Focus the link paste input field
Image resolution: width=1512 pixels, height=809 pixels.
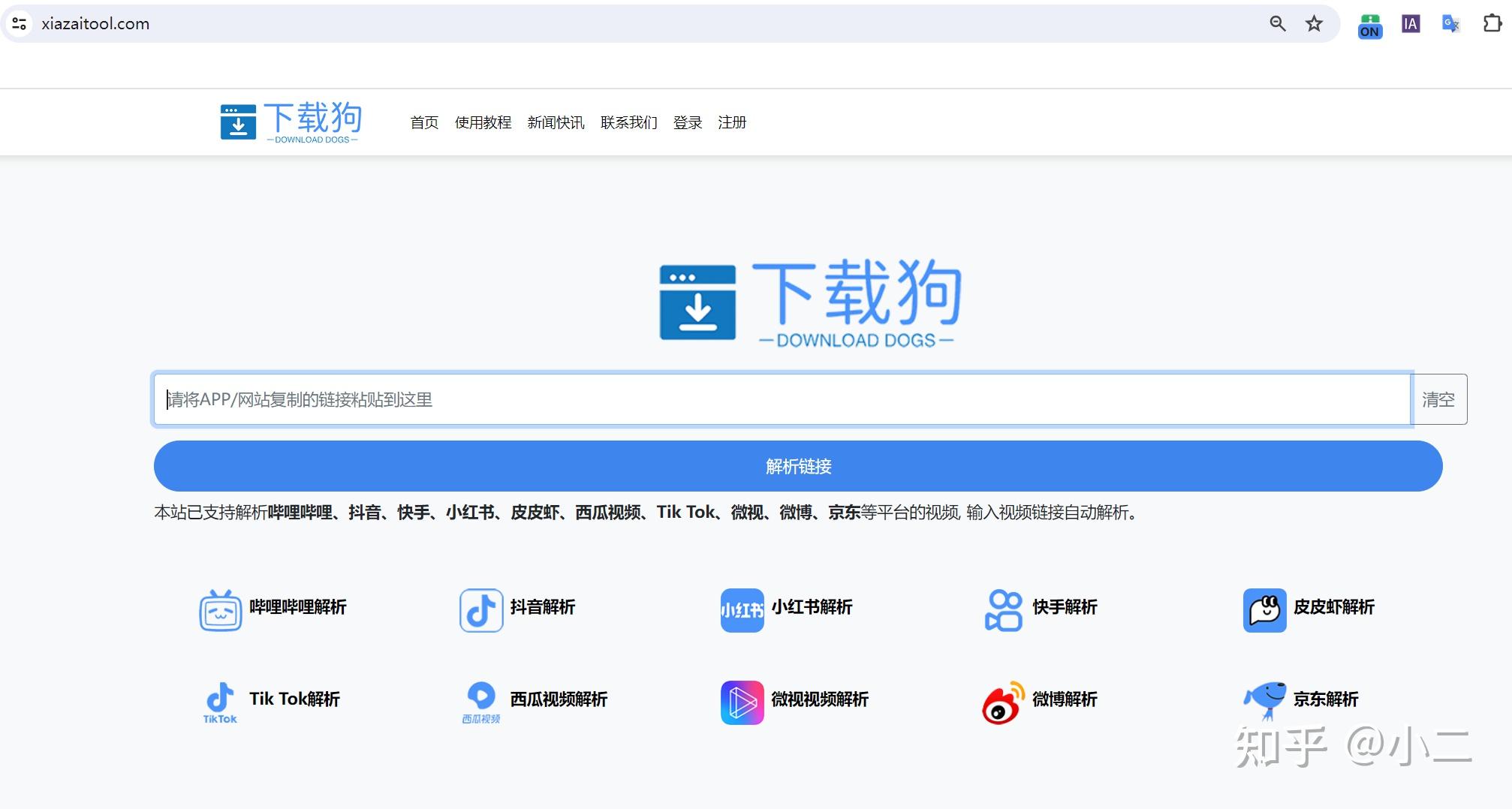pyautogui.click(x=782, y=399)
